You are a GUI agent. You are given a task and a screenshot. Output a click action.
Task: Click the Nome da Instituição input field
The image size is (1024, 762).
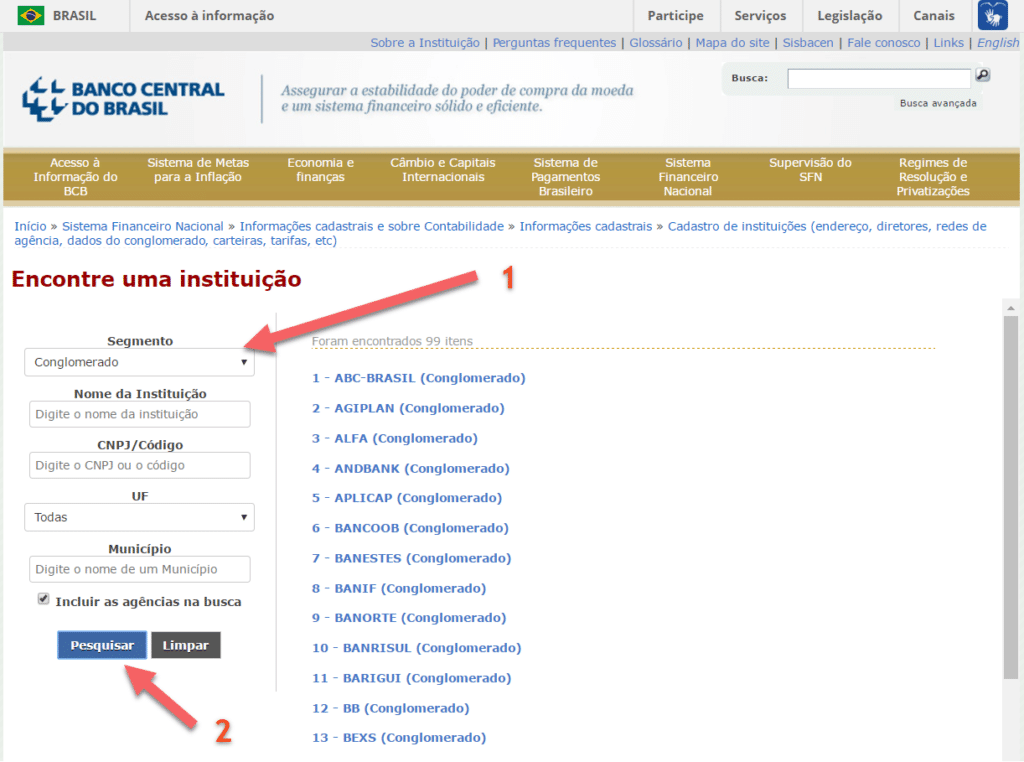tap(139, 414)
